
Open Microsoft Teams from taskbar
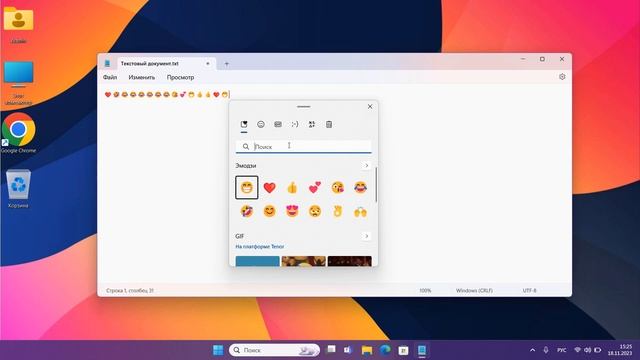point(348,350)
